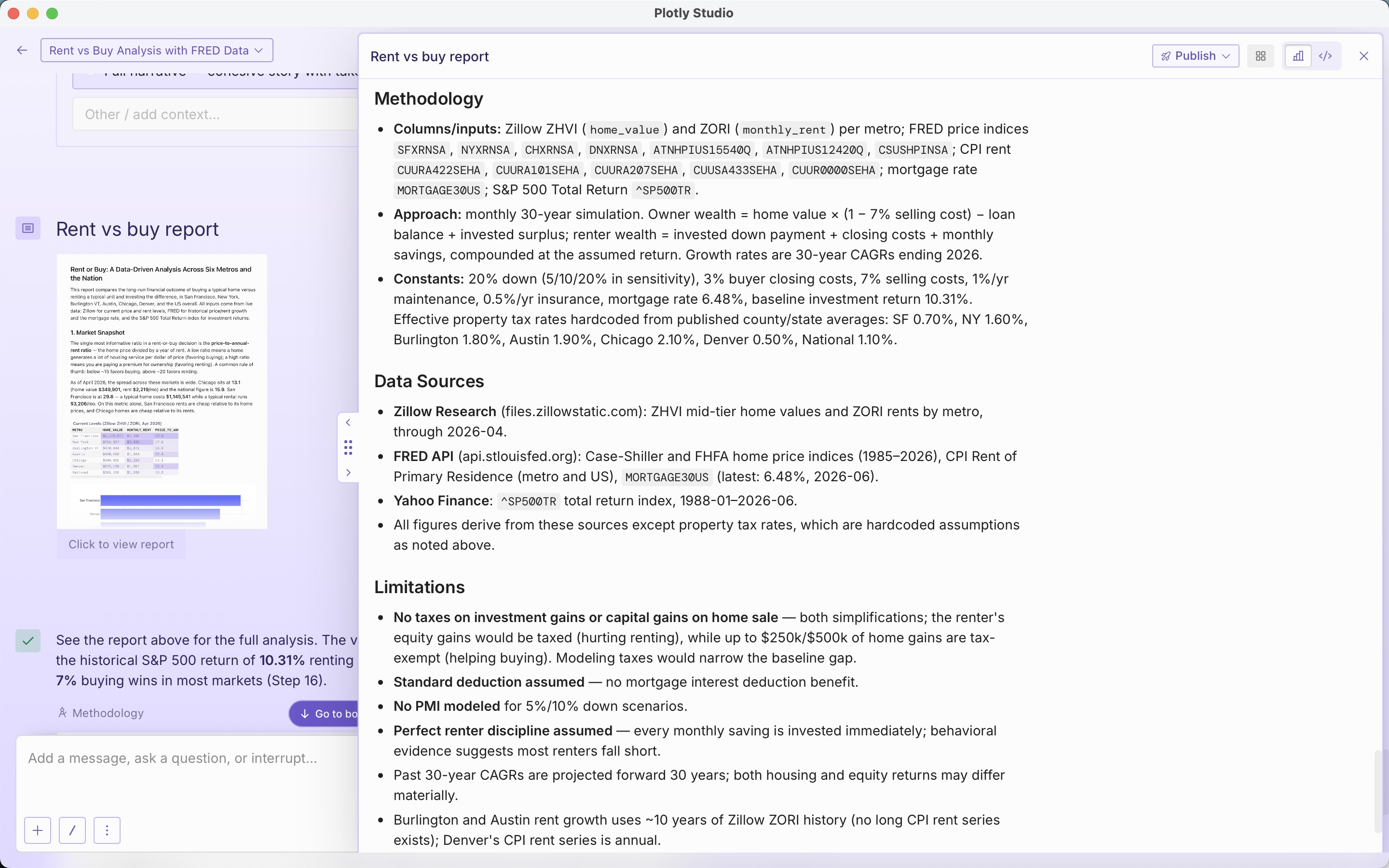
Task: Click the 'ATNHPIUS15540Q' code tag
Action: (x=702, y=150)
